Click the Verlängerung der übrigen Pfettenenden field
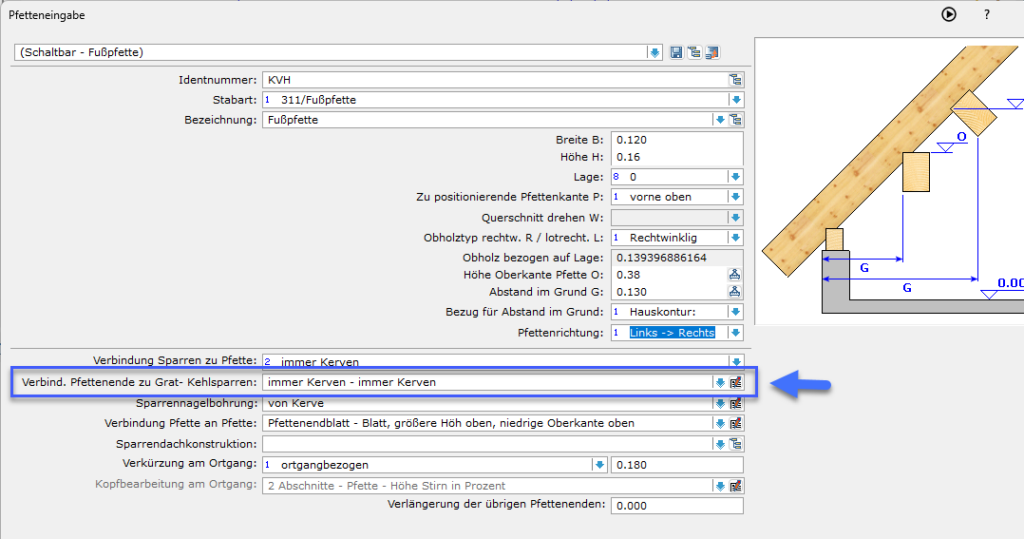The width and height of the screenshot is (1024, 539). click(x=677, y=505)
